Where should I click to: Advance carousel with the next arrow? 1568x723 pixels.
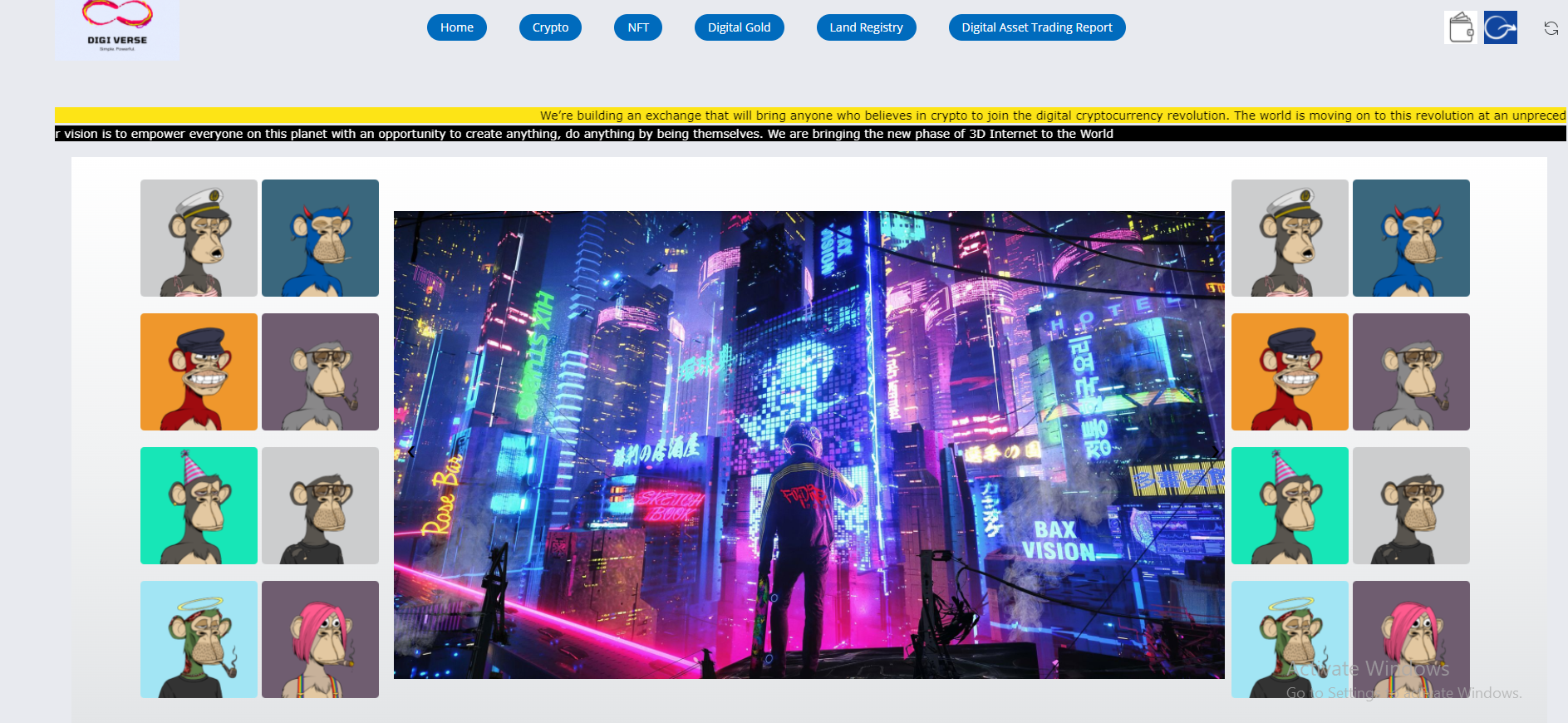(1215, 452)
